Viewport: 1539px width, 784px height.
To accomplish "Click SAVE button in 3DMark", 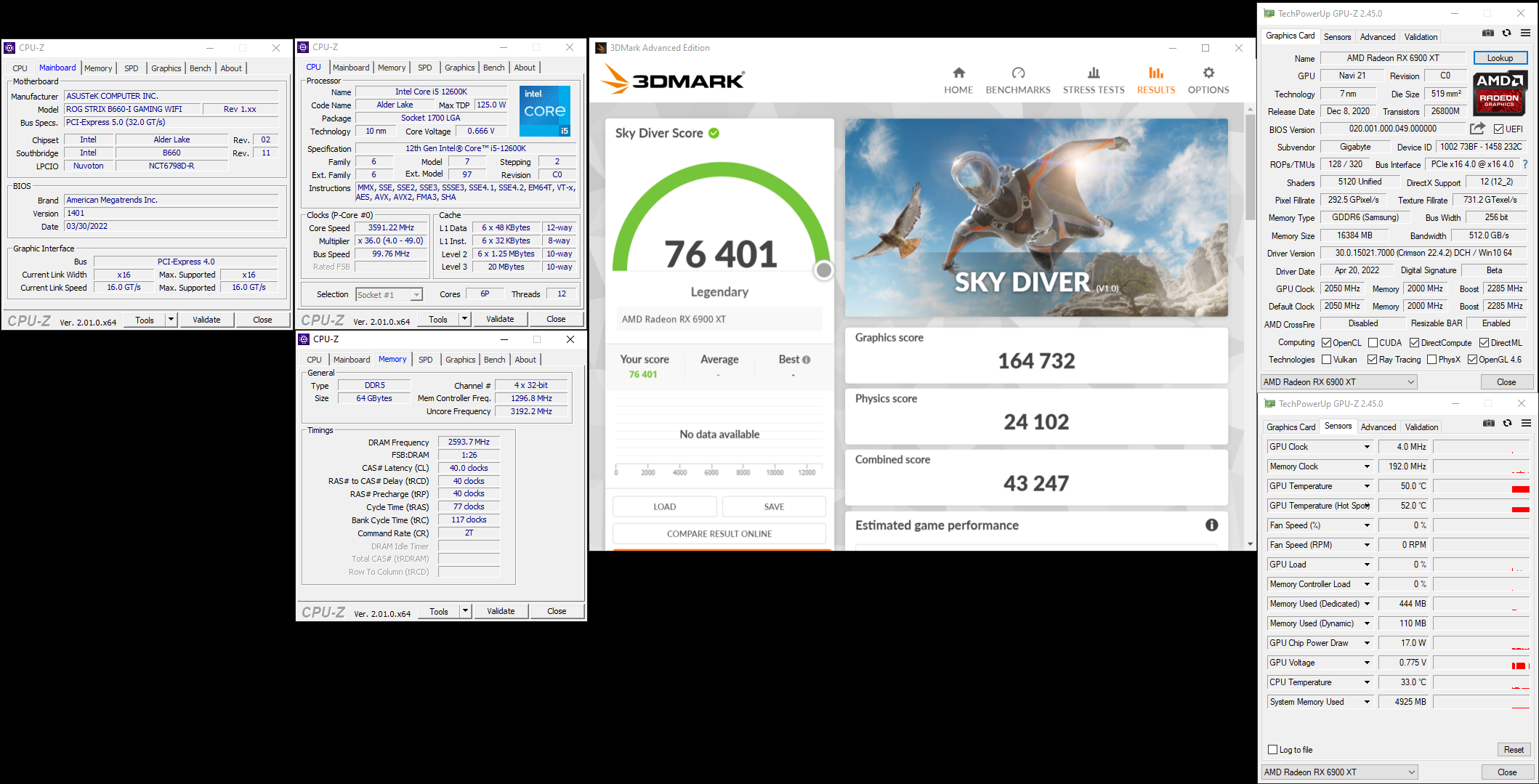I will point(774,506).
